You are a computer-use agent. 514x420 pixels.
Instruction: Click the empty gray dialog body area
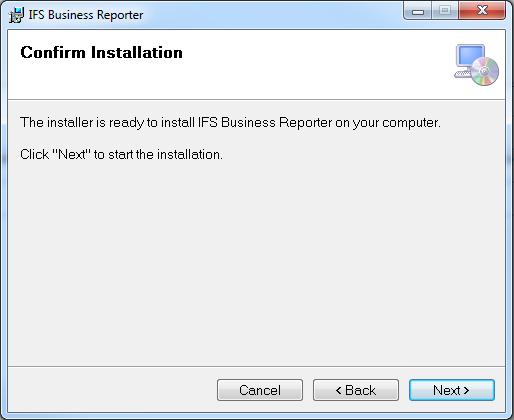pyautogui.click(x=257, y=260)
